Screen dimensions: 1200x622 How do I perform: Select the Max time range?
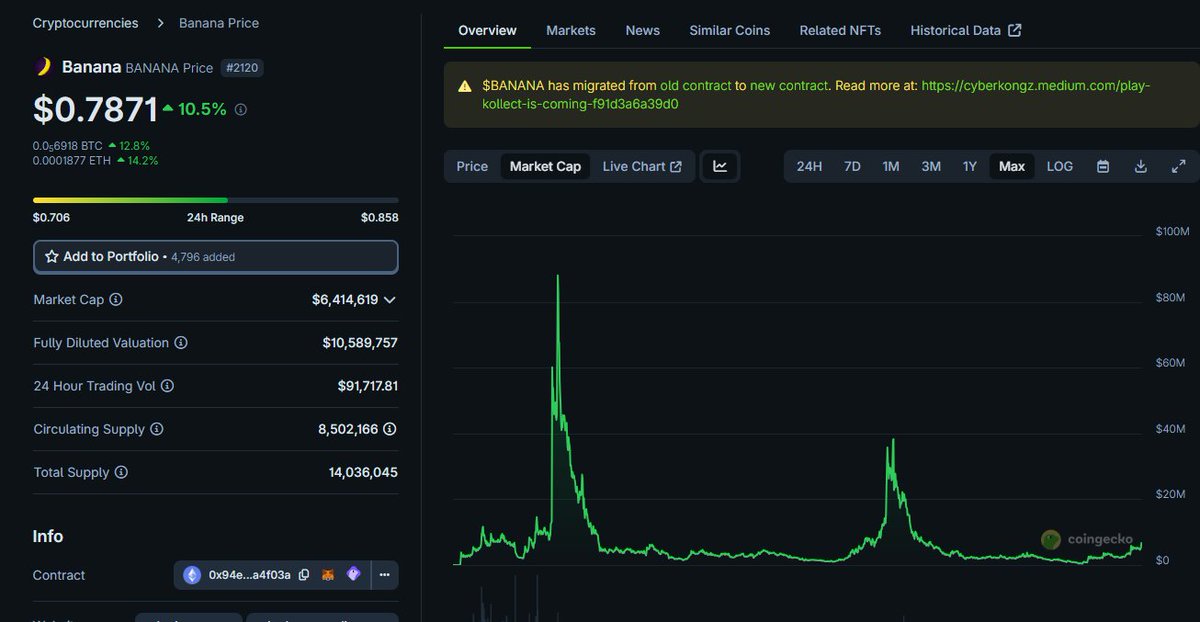[1012, 166]
